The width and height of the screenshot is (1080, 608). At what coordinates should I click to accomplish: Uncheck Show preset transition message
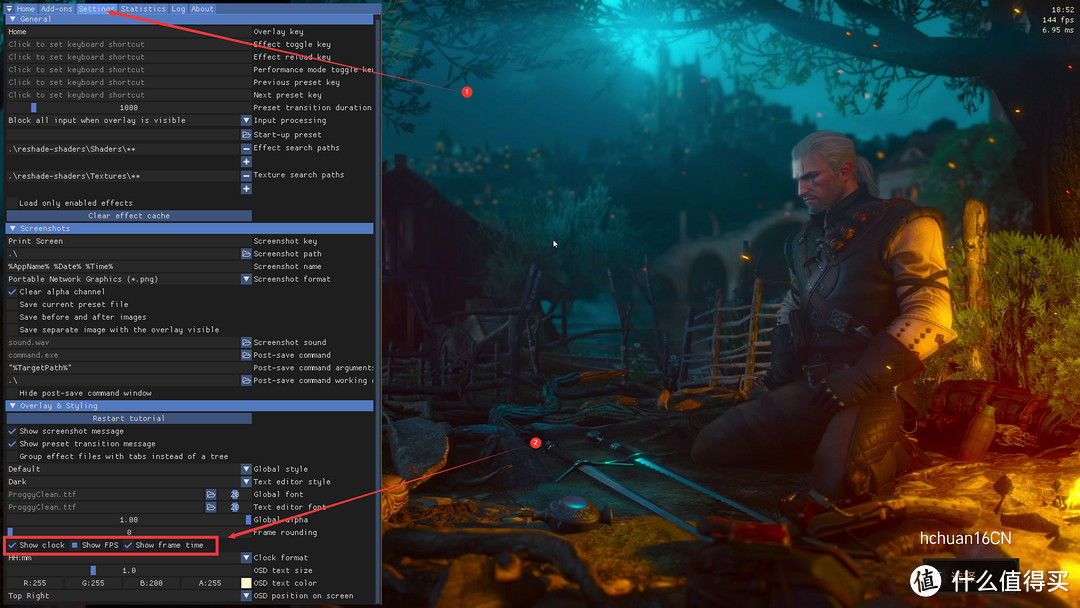(12, 444)
